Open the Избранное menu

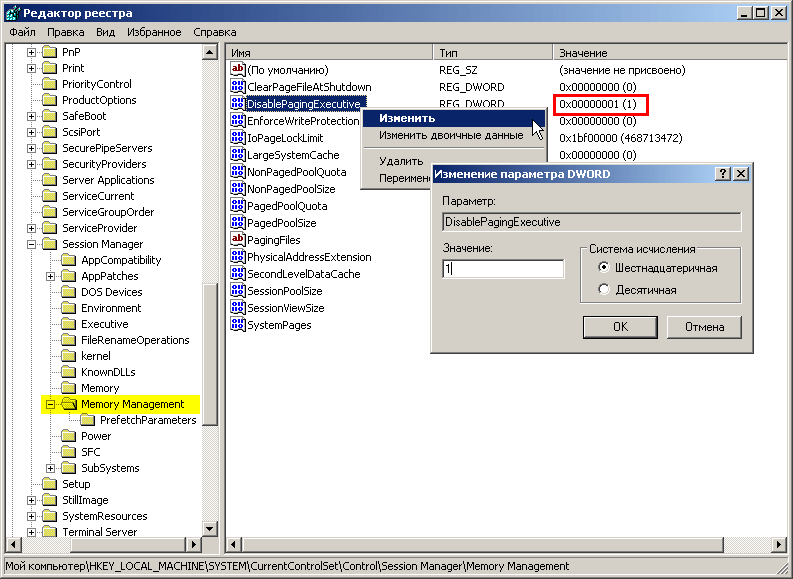point(153,32)
